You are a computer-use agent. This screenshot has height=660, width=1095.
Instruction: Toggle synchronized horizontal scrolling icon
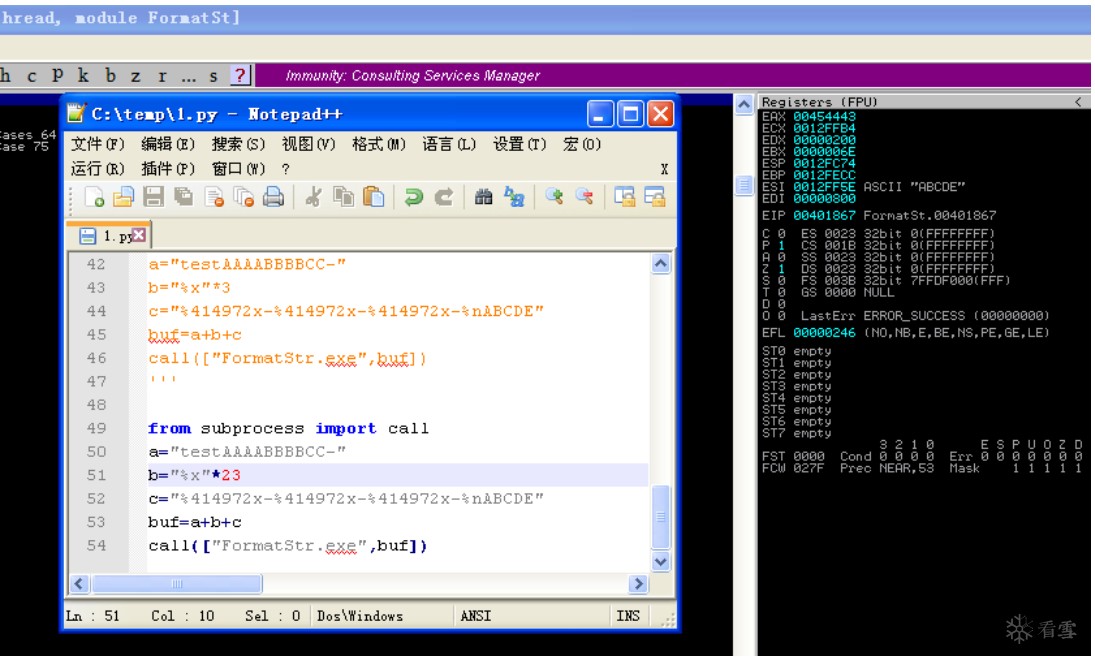click(x=654, y=198)
